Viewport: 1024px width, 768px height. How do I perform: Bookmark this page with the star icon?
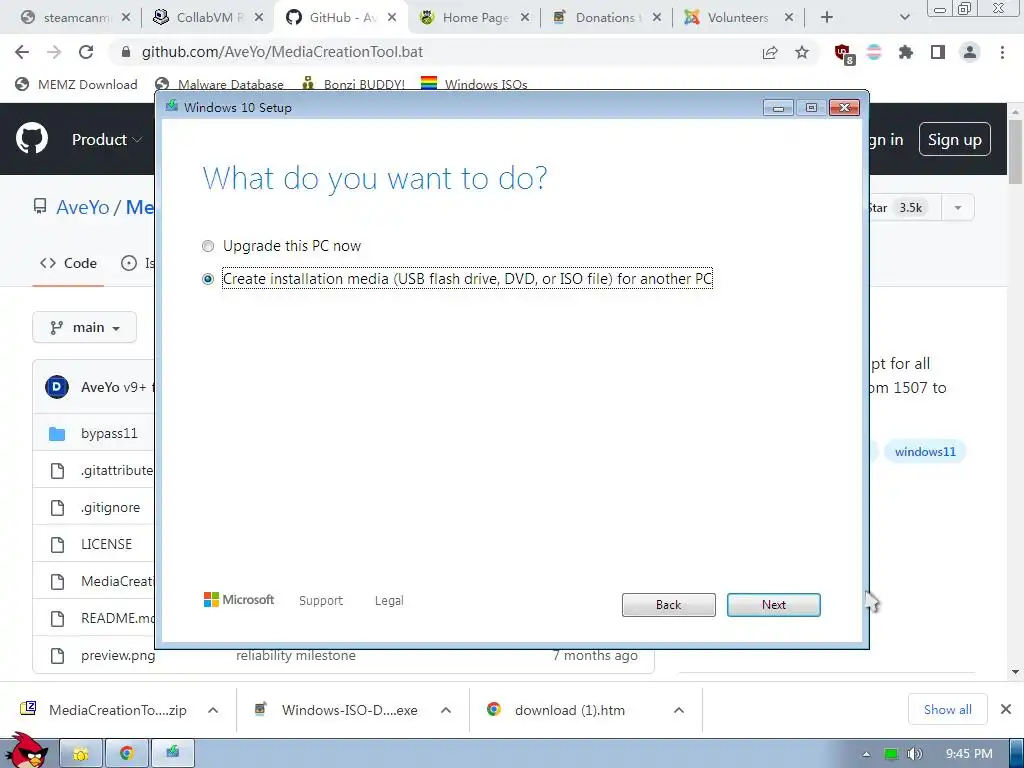[802, 52]
